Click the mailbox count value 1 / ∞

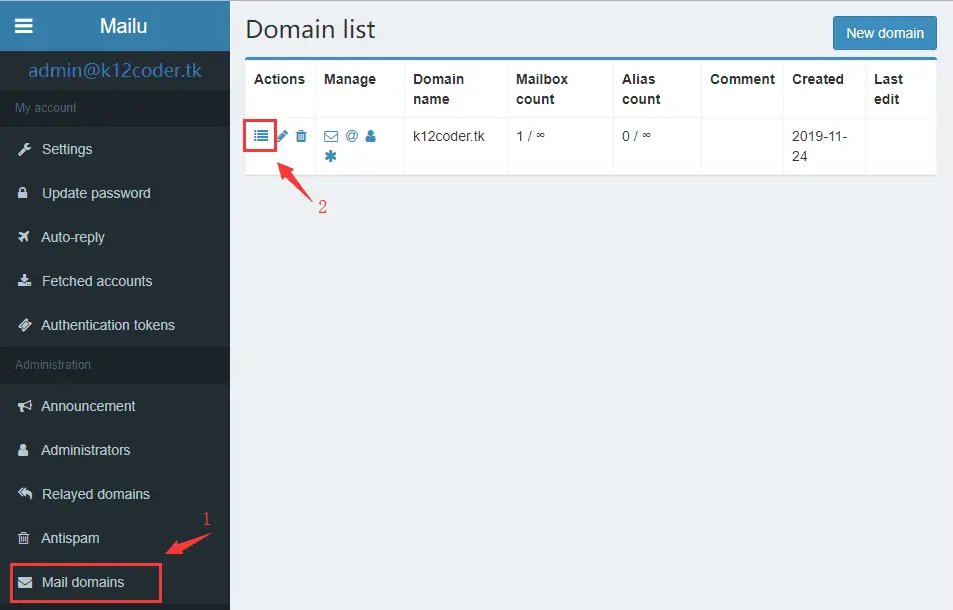coord(531,136)
